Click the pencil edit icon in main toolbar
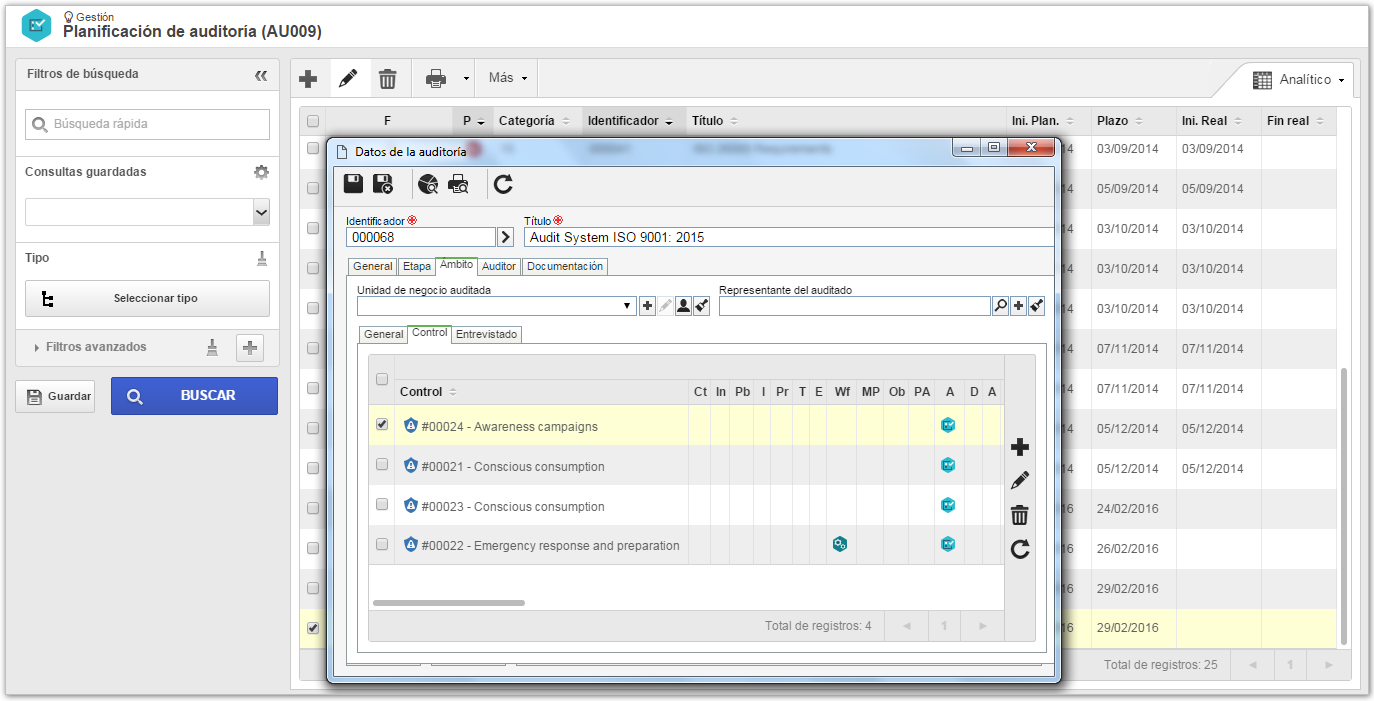 (x=348, y=78)
